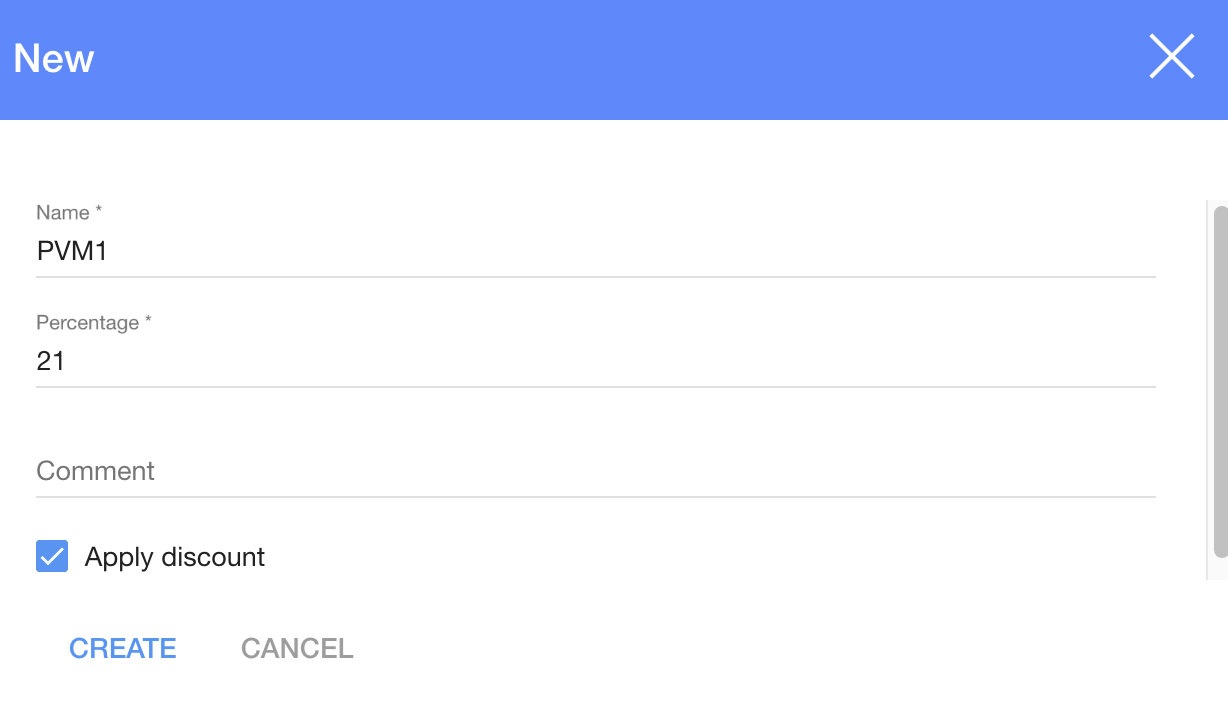Viewport: 1228px width, 704px height.
Task: Click the value 21 in Percentage
Action: (51, 361)
